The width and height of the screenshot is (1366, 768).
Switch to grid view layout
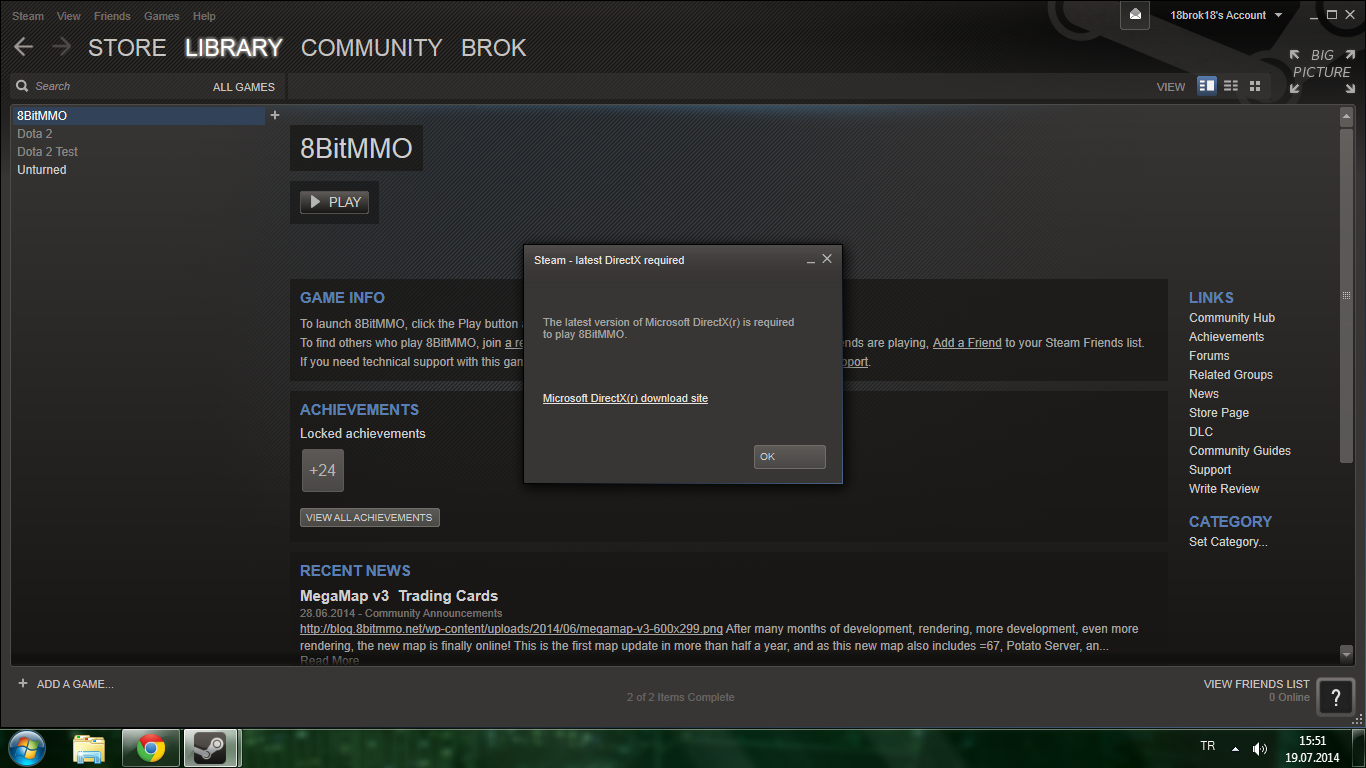(x=1255, y=86)
